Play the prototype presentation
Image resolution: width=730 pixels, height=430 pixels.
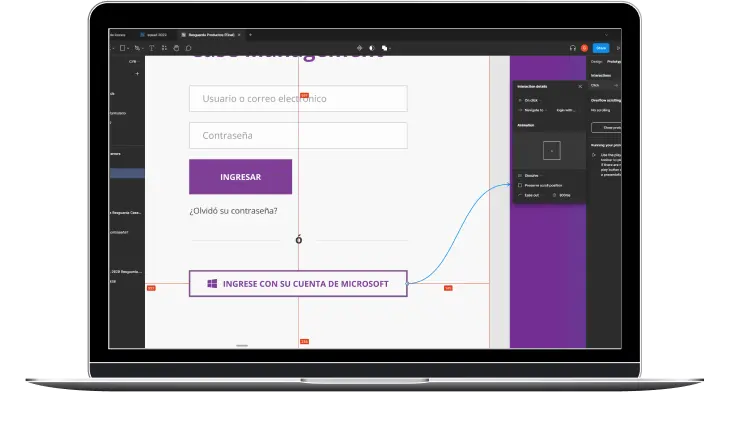618,48
